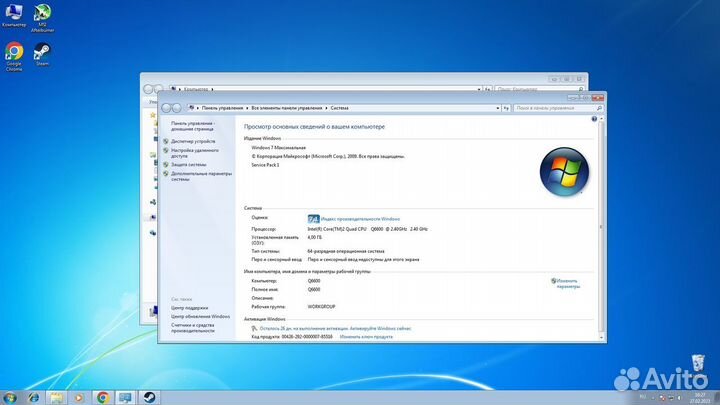720x405 pixels.
Task: Open Панель управления - домашняя страница link
Action: pyautogui.click(x=193, y=126)
